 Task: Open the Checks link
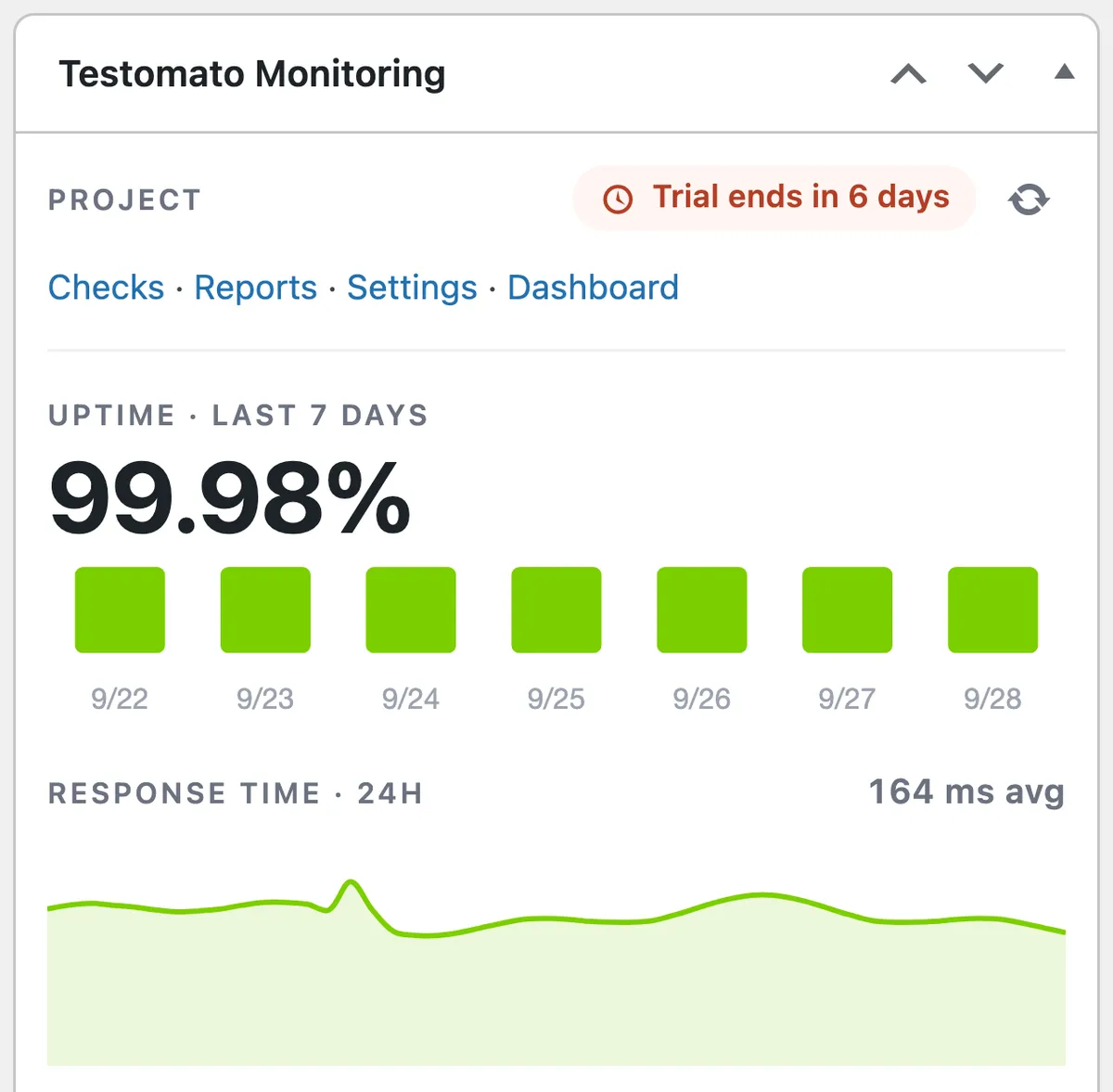tap(106, 288)
